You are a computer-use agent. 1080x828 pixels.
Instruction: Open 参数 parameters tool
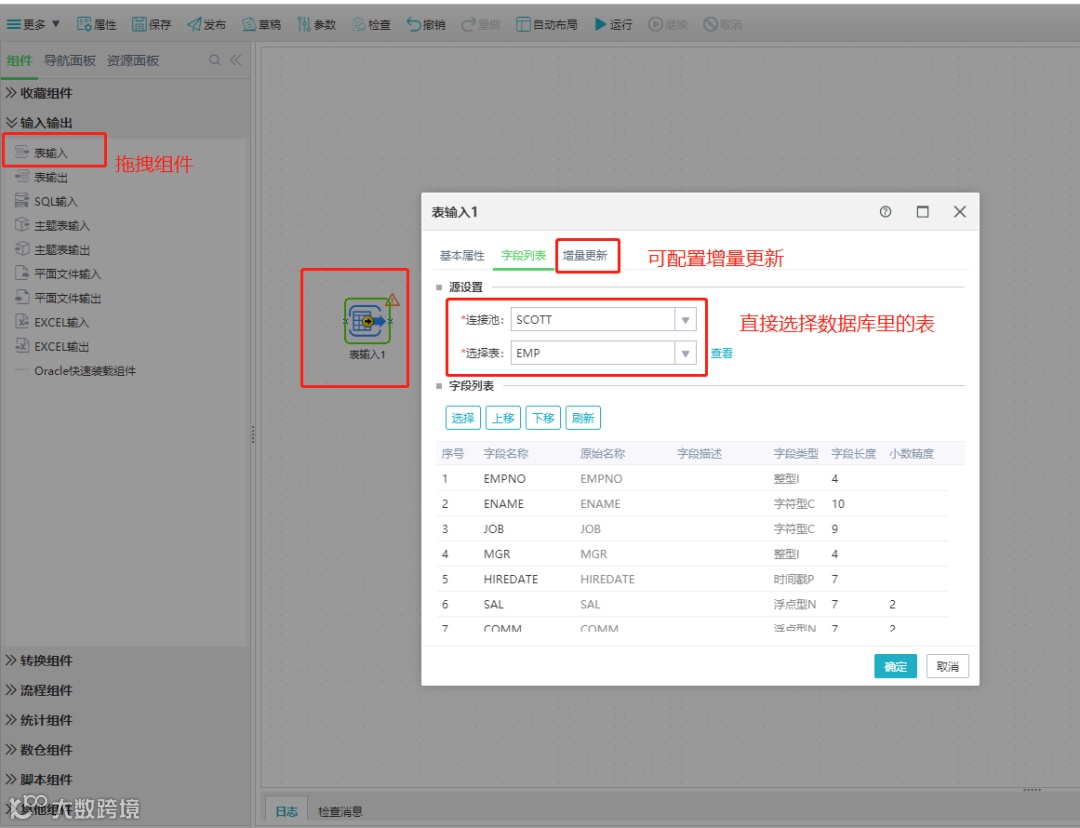coord(317,24)
